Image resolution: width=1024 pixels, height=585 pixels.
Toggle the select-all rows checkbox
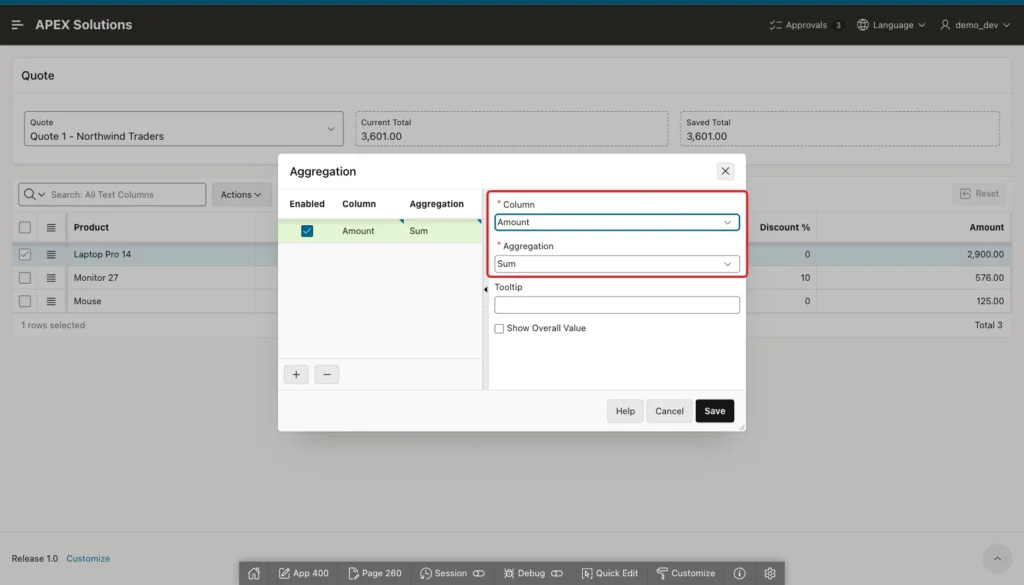[25, 227]
